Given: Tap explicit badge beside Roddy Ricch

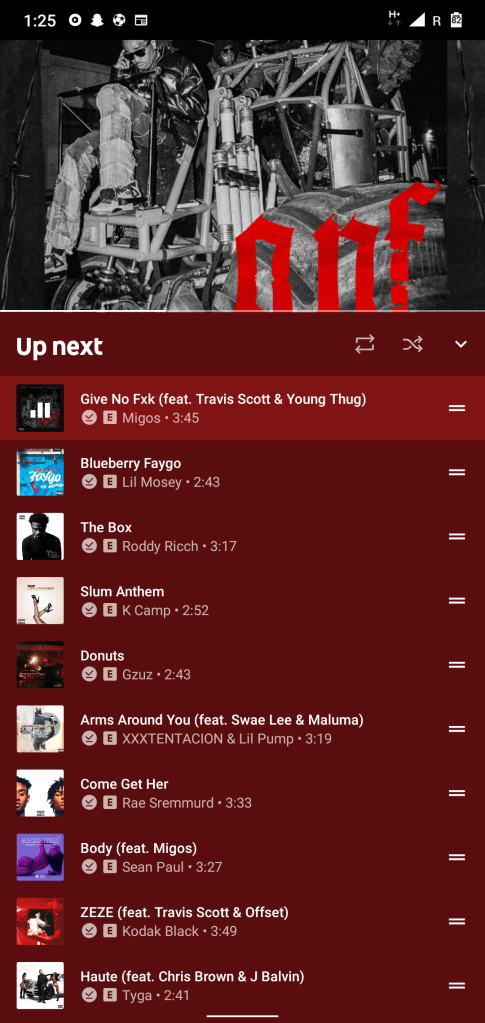Looking at the screenshot, I should point(110,546).
